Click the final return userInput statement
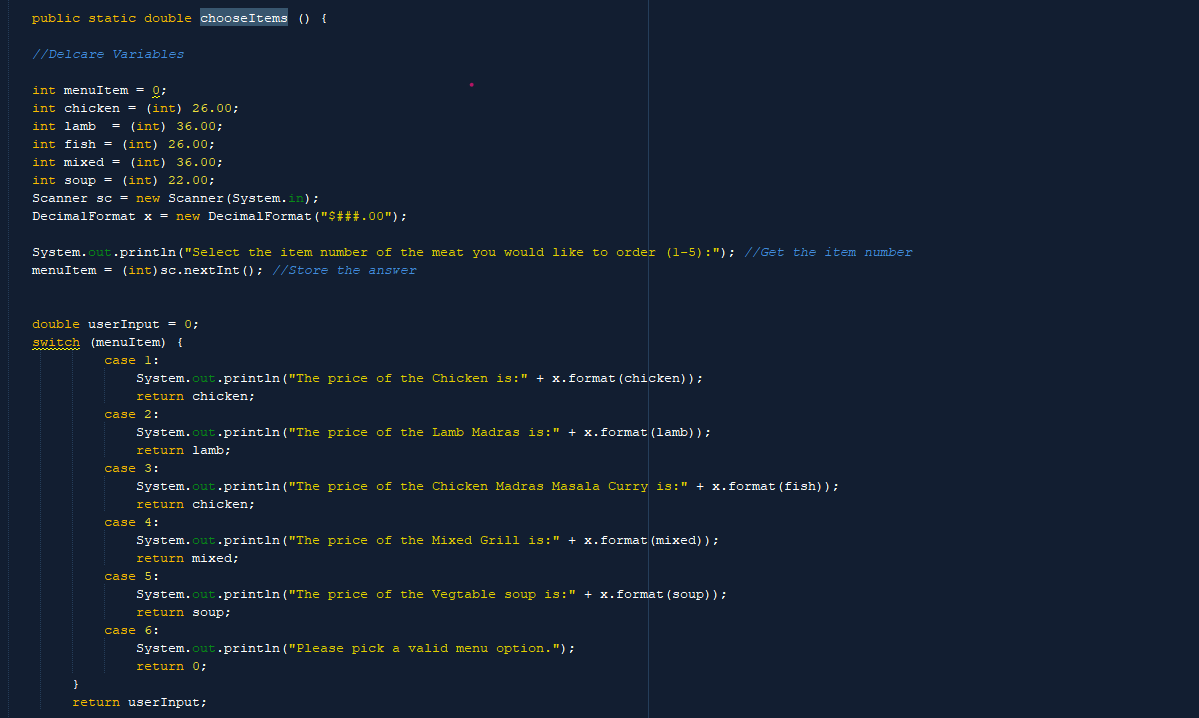 [138, 701]
